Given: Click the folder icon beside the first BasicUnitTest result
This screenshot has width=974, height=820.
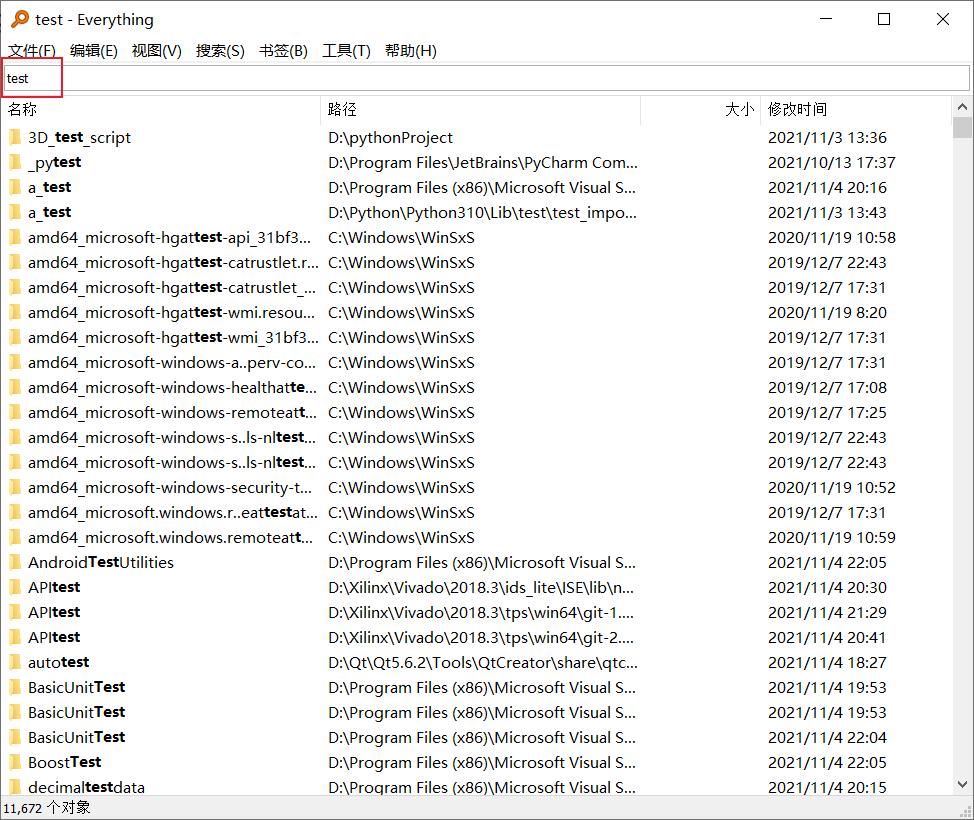Looking at the screenshot, I should point(16,687).
